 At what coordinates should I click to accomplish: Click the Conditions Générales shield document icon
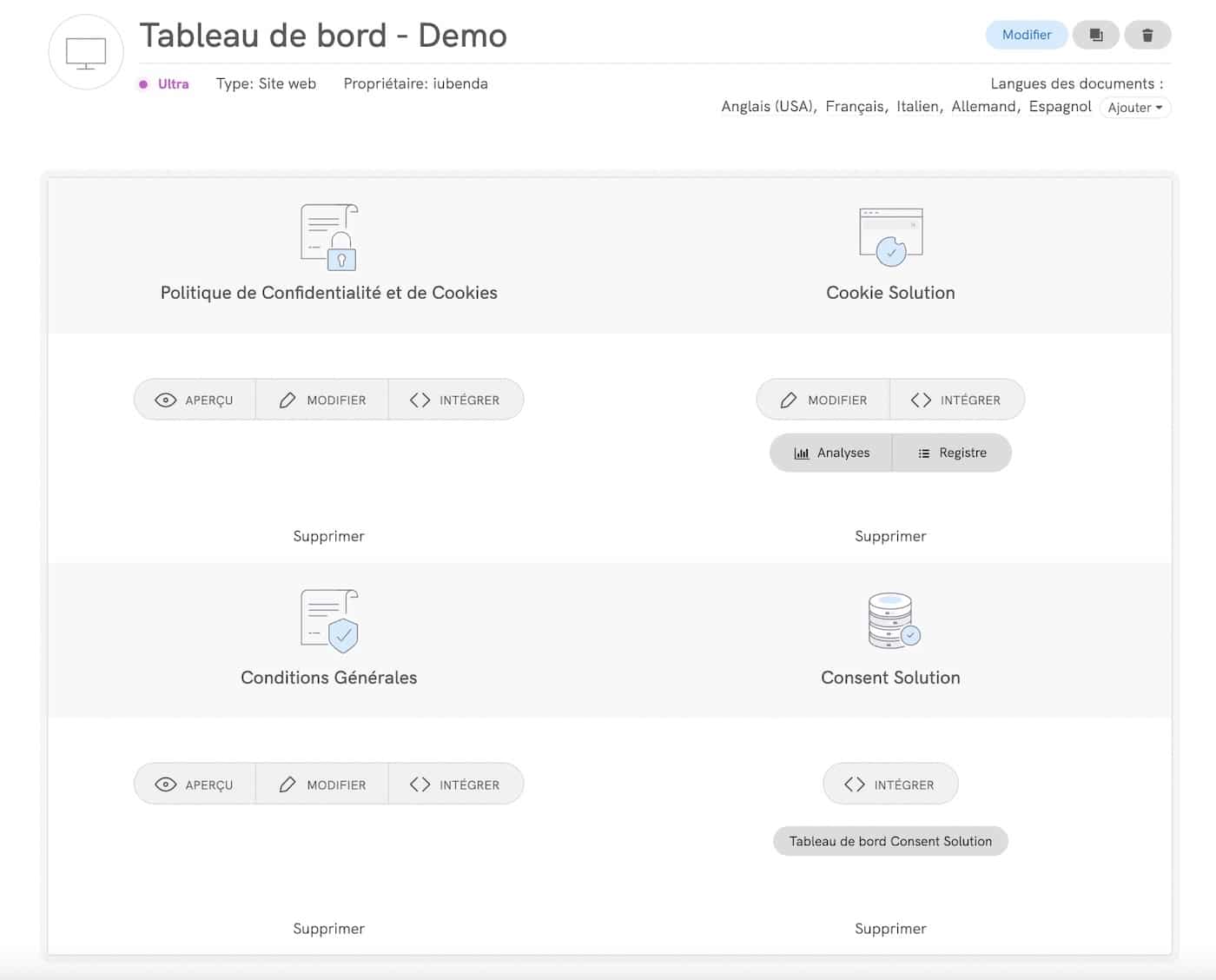tap(329, 621)
